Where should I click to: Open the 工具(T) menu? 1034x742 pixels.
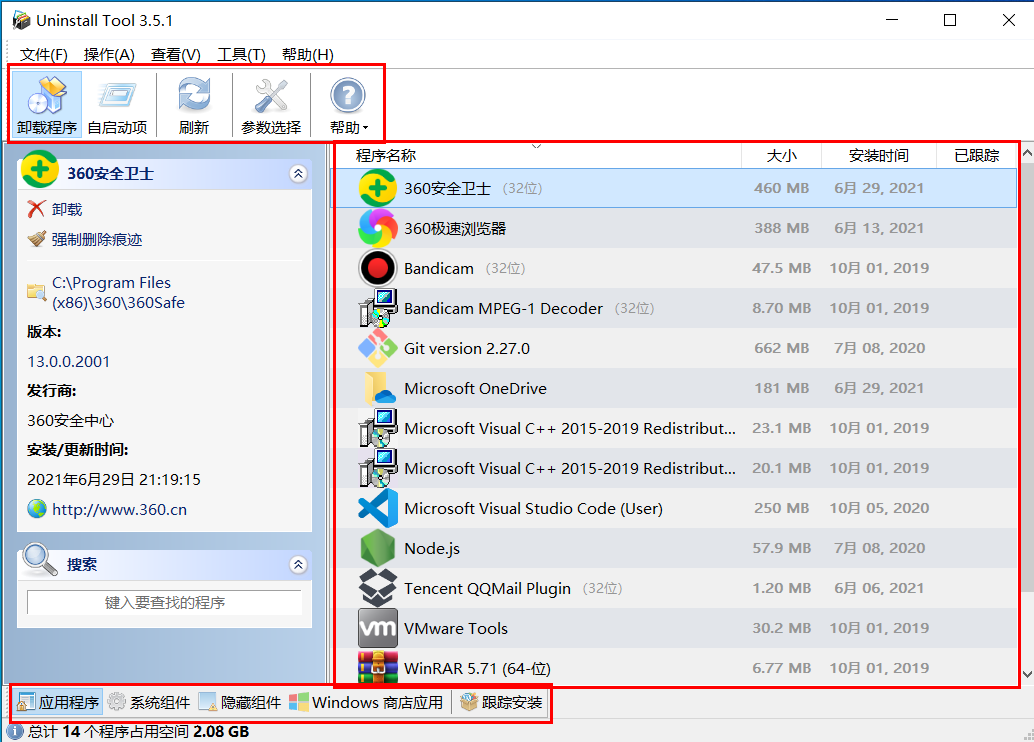(241, 55)
